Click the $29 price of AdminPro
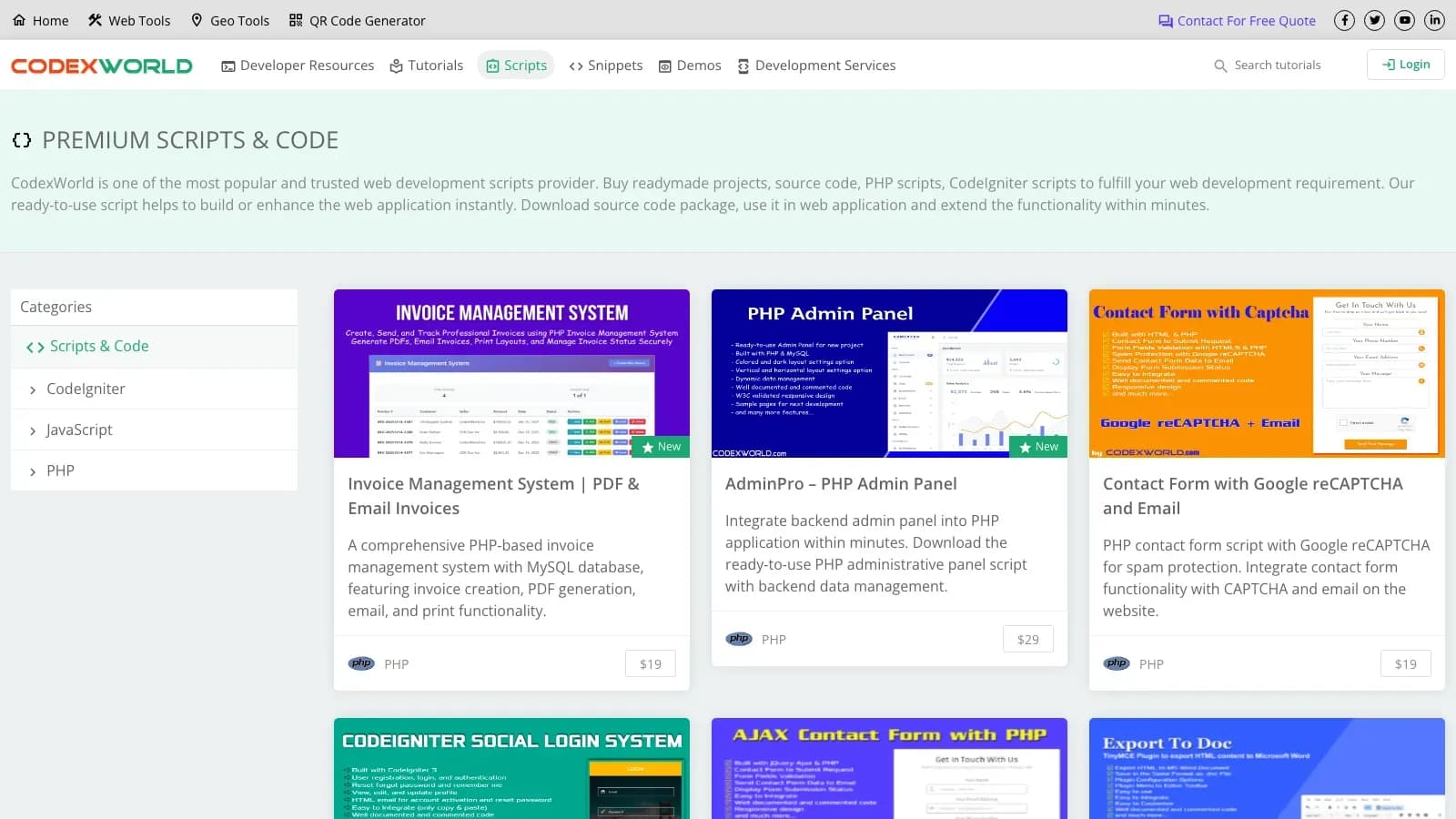Viewport: 1456px width, 819px height. pyautogui.click(x=1028, y=640)
